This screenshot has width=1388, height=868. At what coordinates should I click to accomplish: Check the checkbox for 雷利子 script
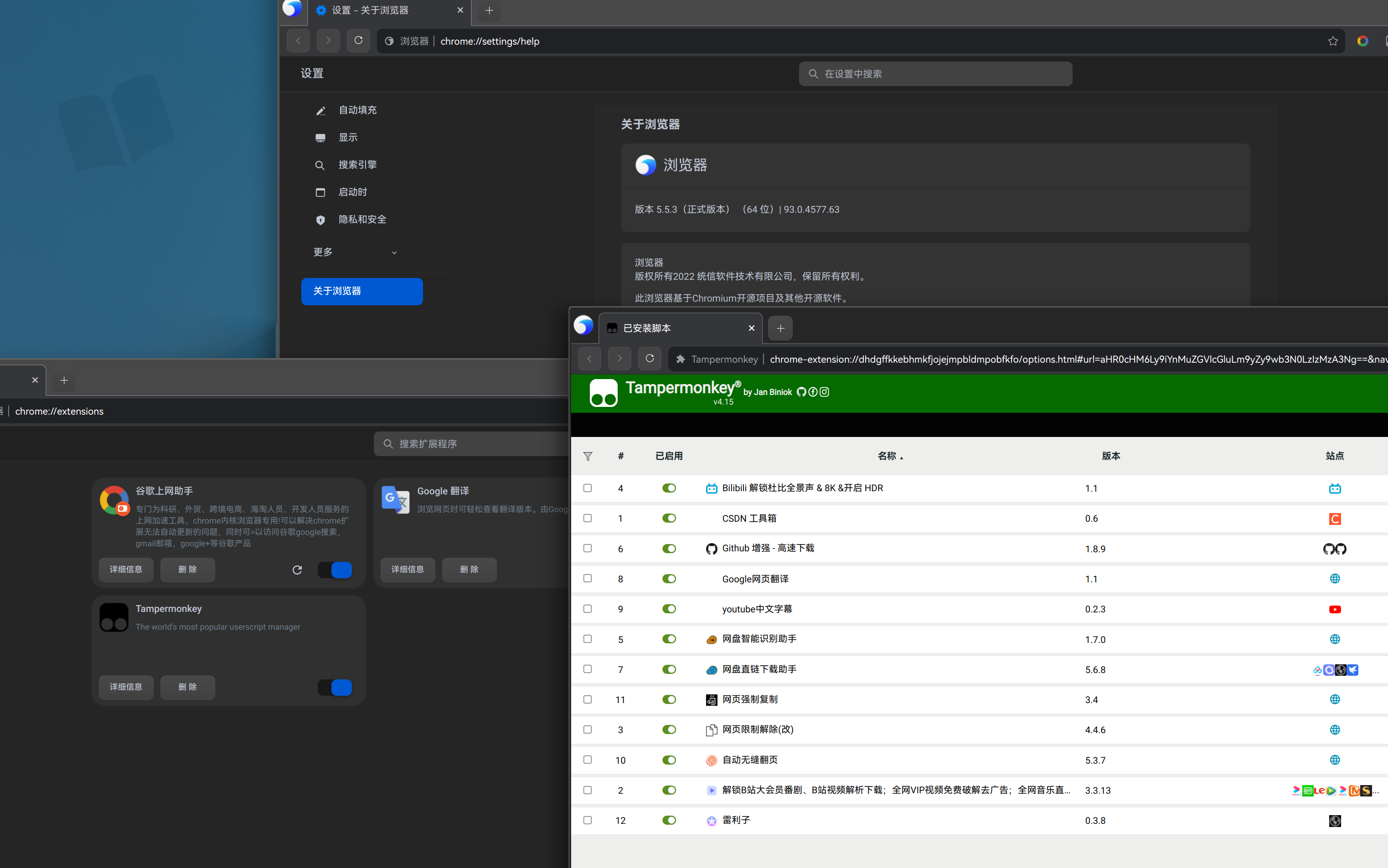point(588,820)
